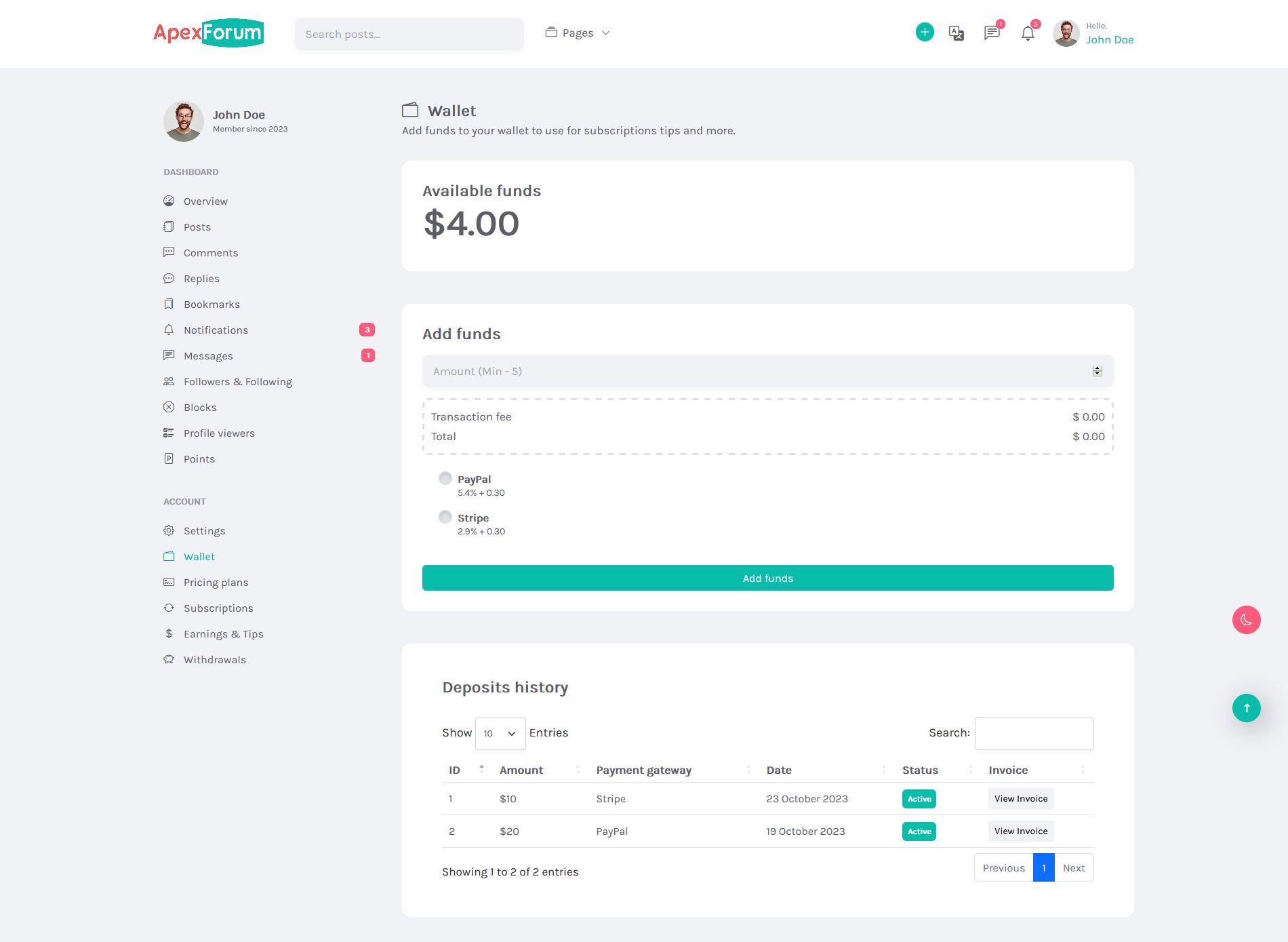This screenshot has height=942, width=1288.
Task: Open the header notifications bell icon
Action: pyautogui.click(x=1028, y=33)
